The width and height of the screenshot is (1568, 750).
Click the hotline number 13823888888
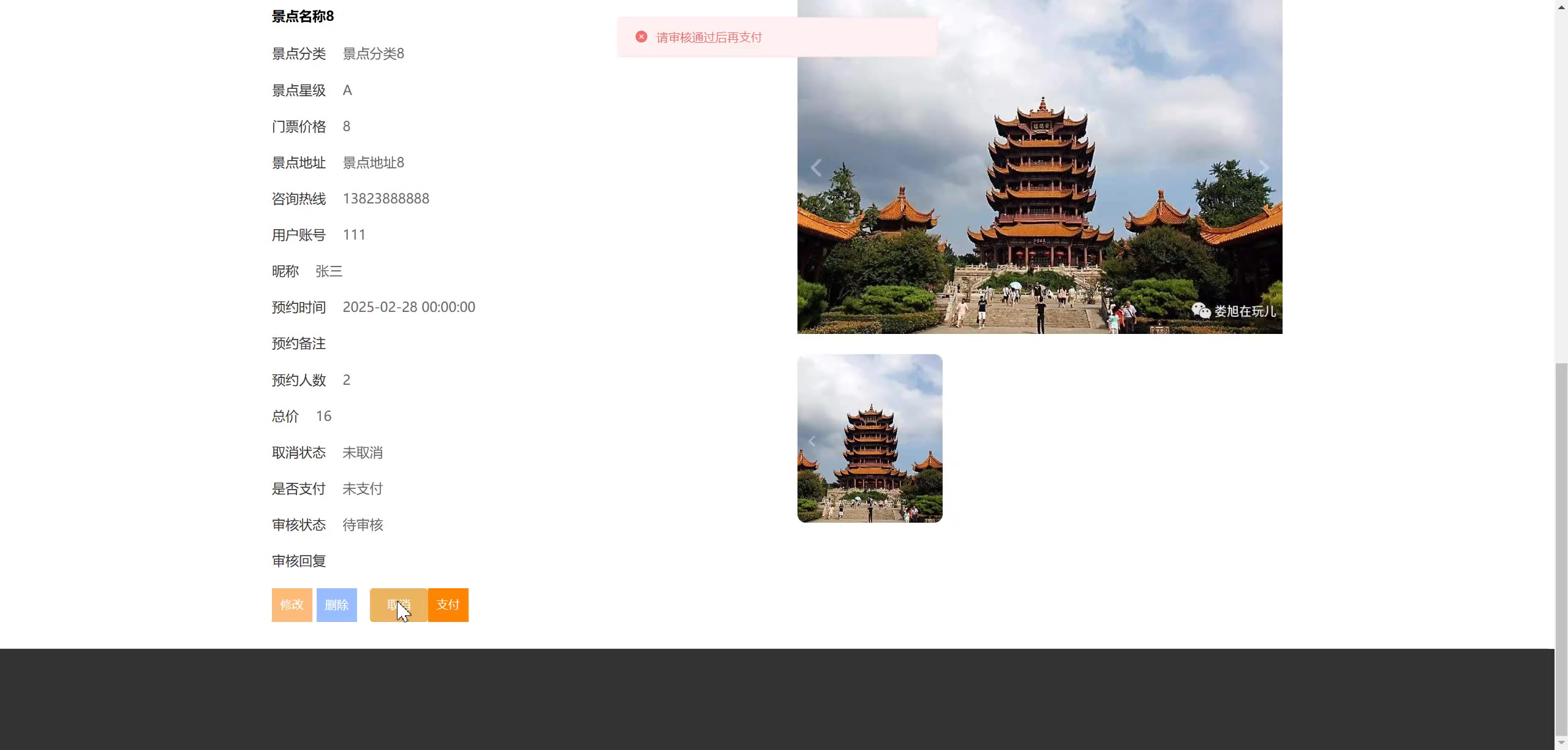[386, 199]
